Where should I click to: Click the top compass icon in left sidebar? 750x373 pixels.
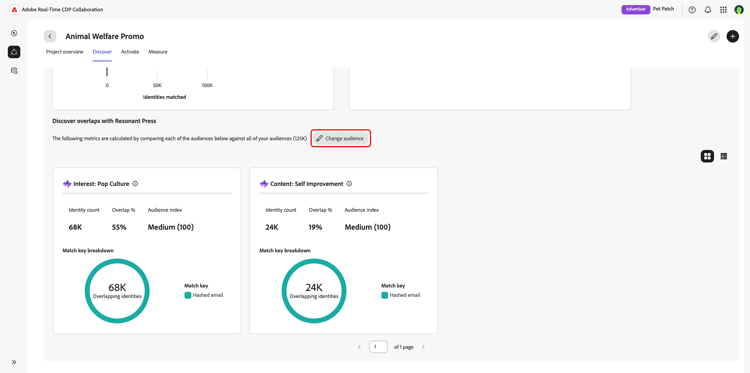coord(14,33)
